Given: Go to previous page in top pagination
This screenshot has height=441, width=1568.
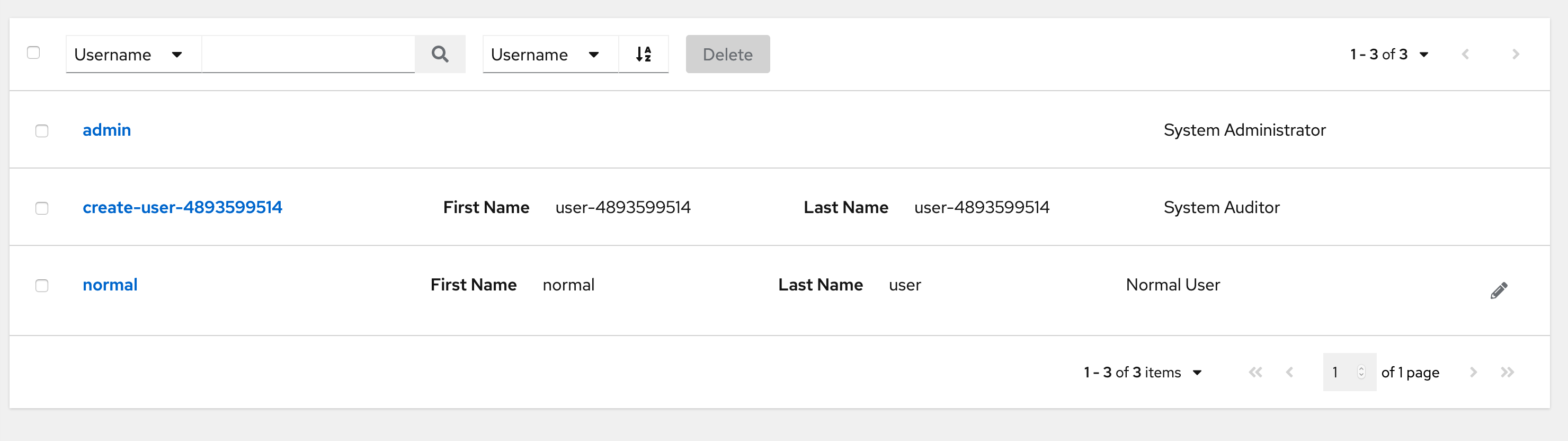Looking at the screenshot, I should 1465,54.
